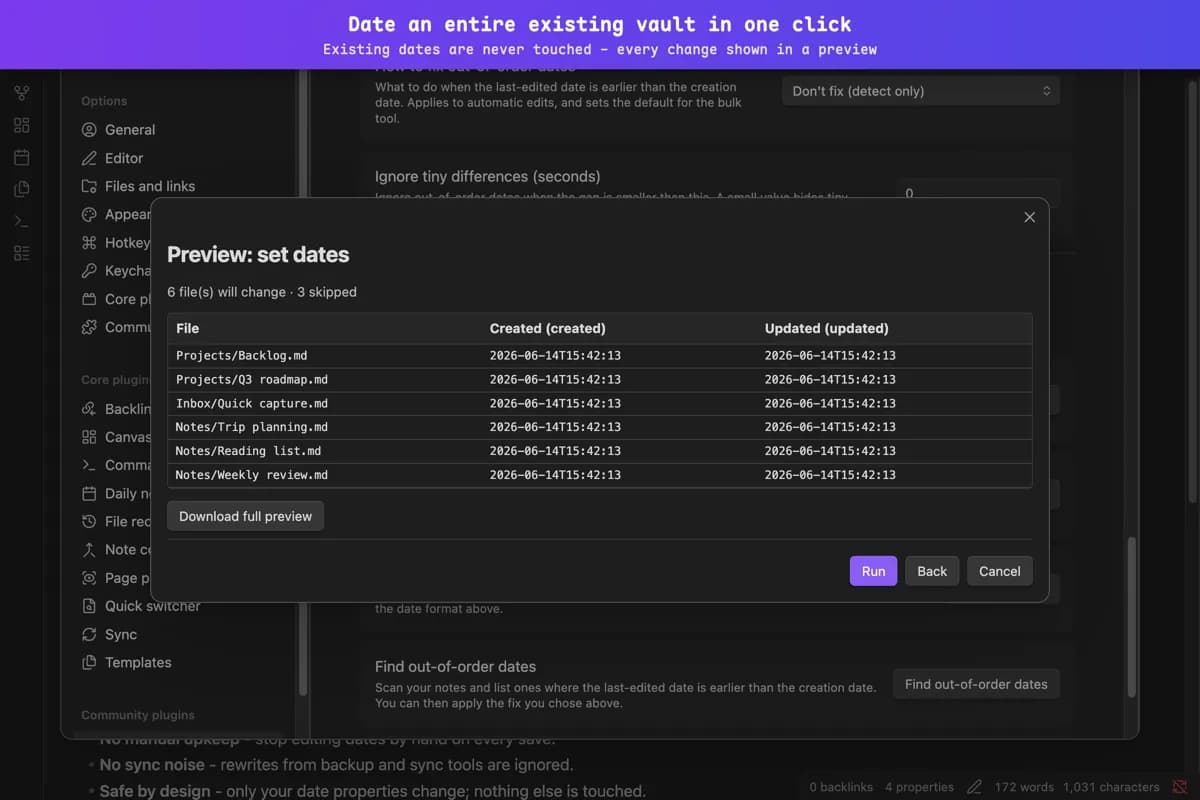Click the Community plugins puzzle icon
Viewport: 1200px width, 800px height.
[x=89, y=327]
